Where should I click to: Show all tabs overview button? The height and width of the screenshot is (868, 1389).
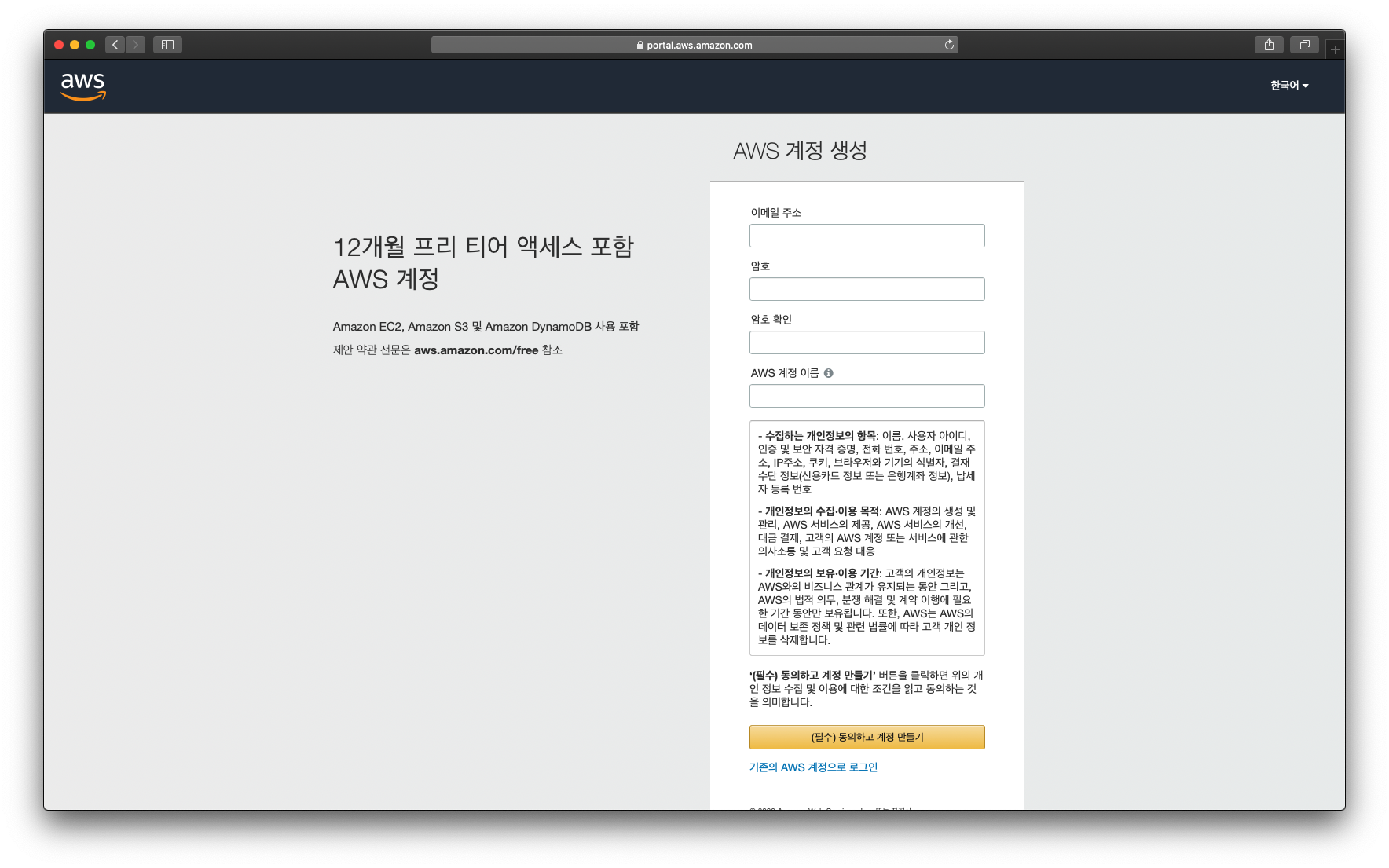click(x=1304, y=45)
